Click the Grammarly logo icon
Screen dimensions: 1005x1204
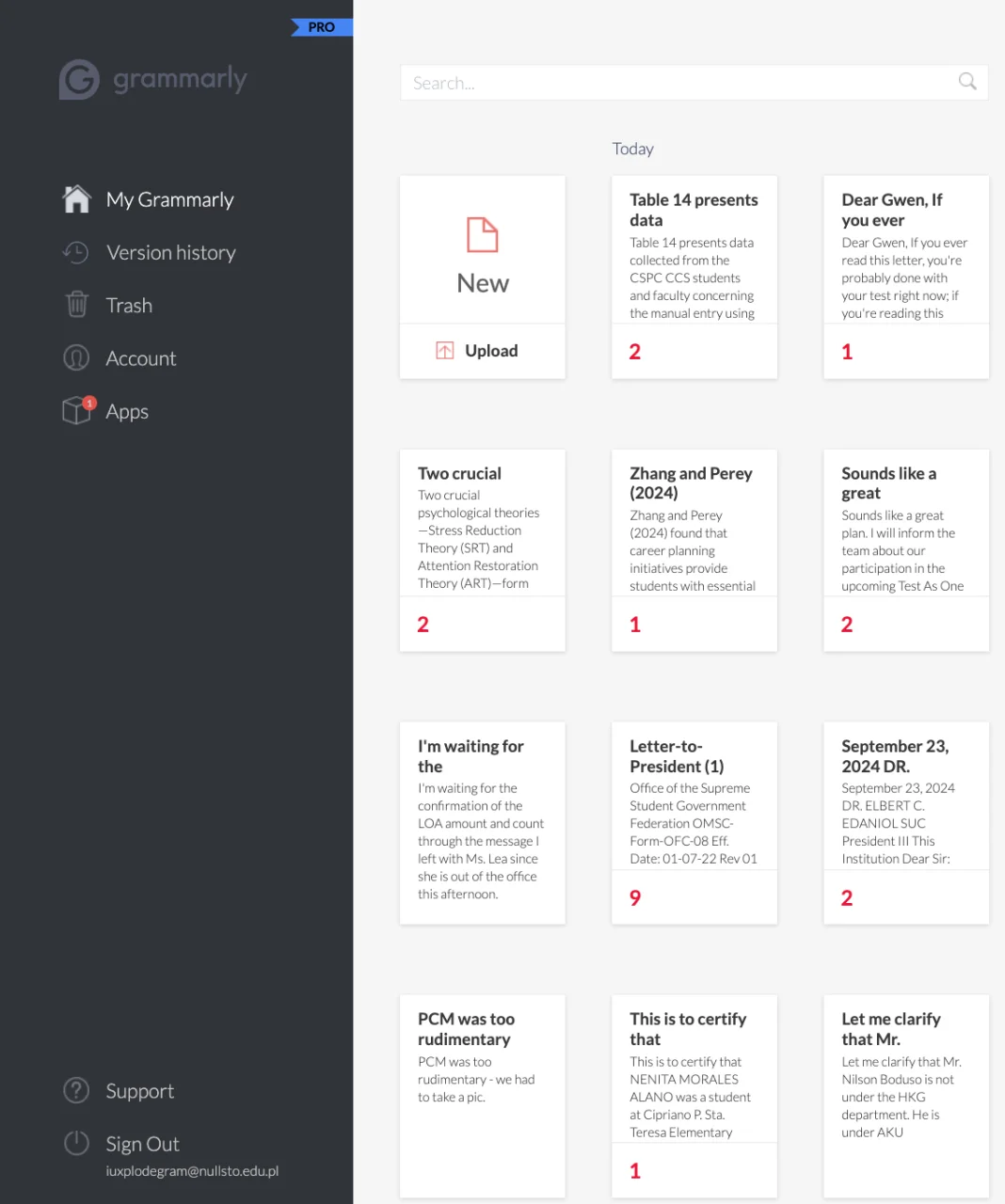click(x=79, y=80)
